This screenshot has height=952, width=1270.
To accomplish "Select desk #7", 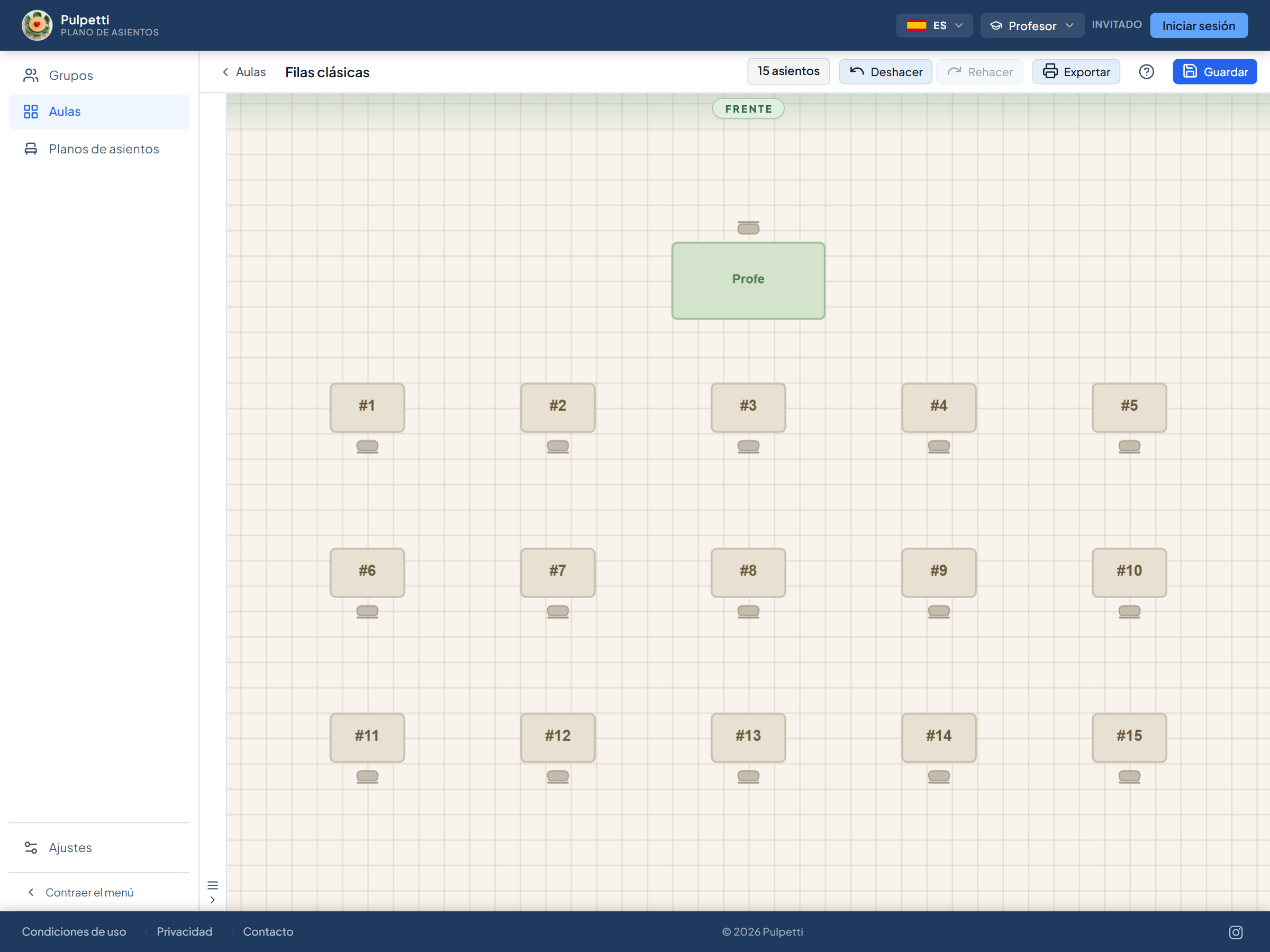I will point(558,573).
